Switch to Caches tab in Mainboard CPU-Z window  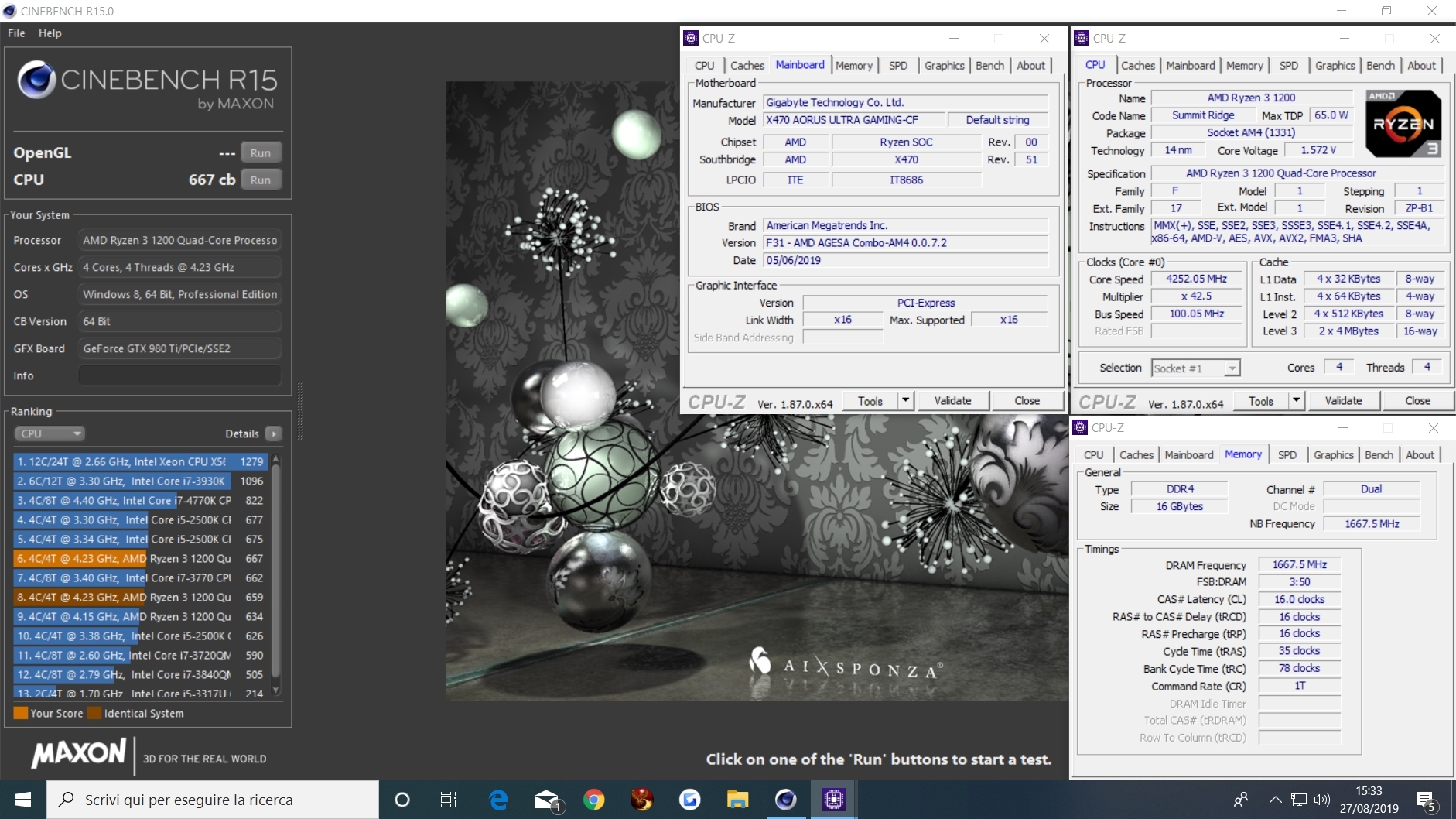coord(747,66)
